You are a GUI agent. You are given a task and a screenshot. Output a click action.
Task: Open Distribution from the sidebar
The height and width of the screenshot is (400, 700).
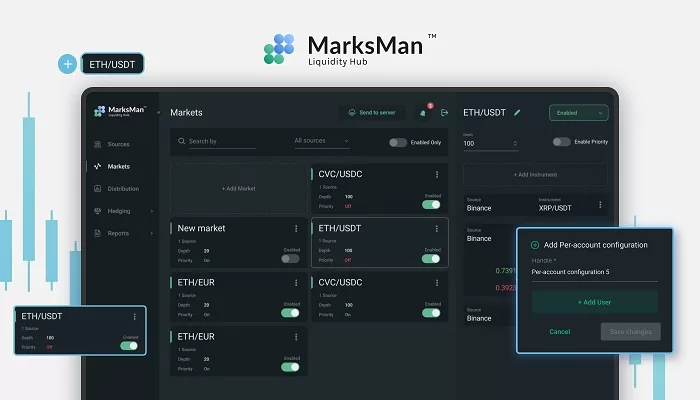click(123, 189)
